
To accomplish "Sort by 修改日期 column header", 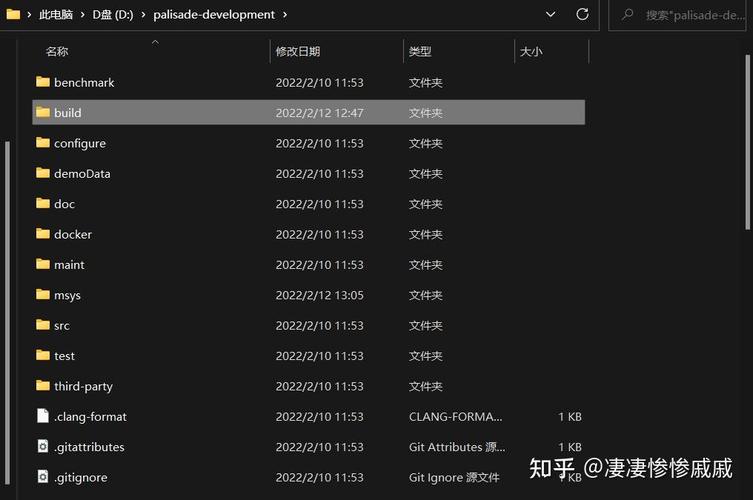I will (x=298, y=51).
